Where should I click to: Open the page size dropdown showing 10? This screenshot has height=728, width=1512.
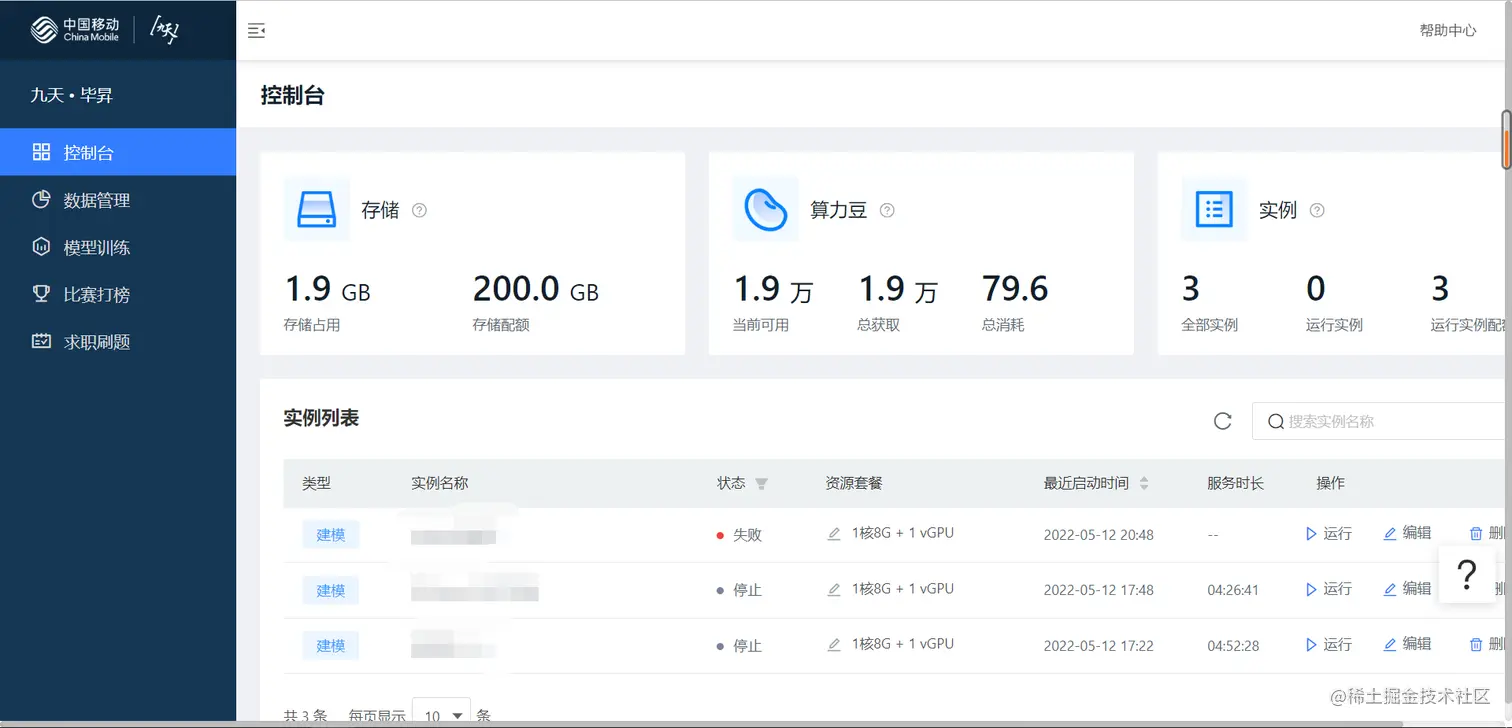441,715
